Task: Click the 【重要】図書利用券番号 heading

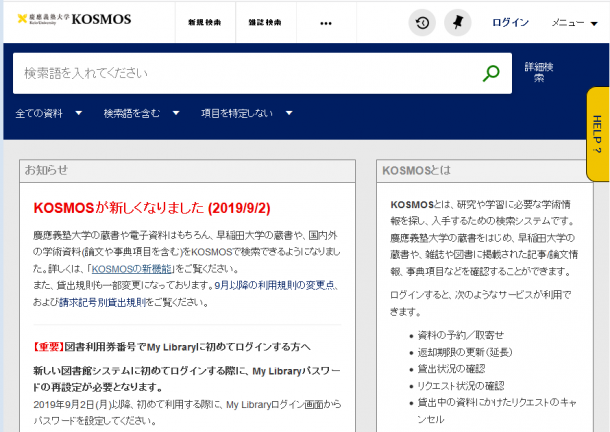Action: 172,347
